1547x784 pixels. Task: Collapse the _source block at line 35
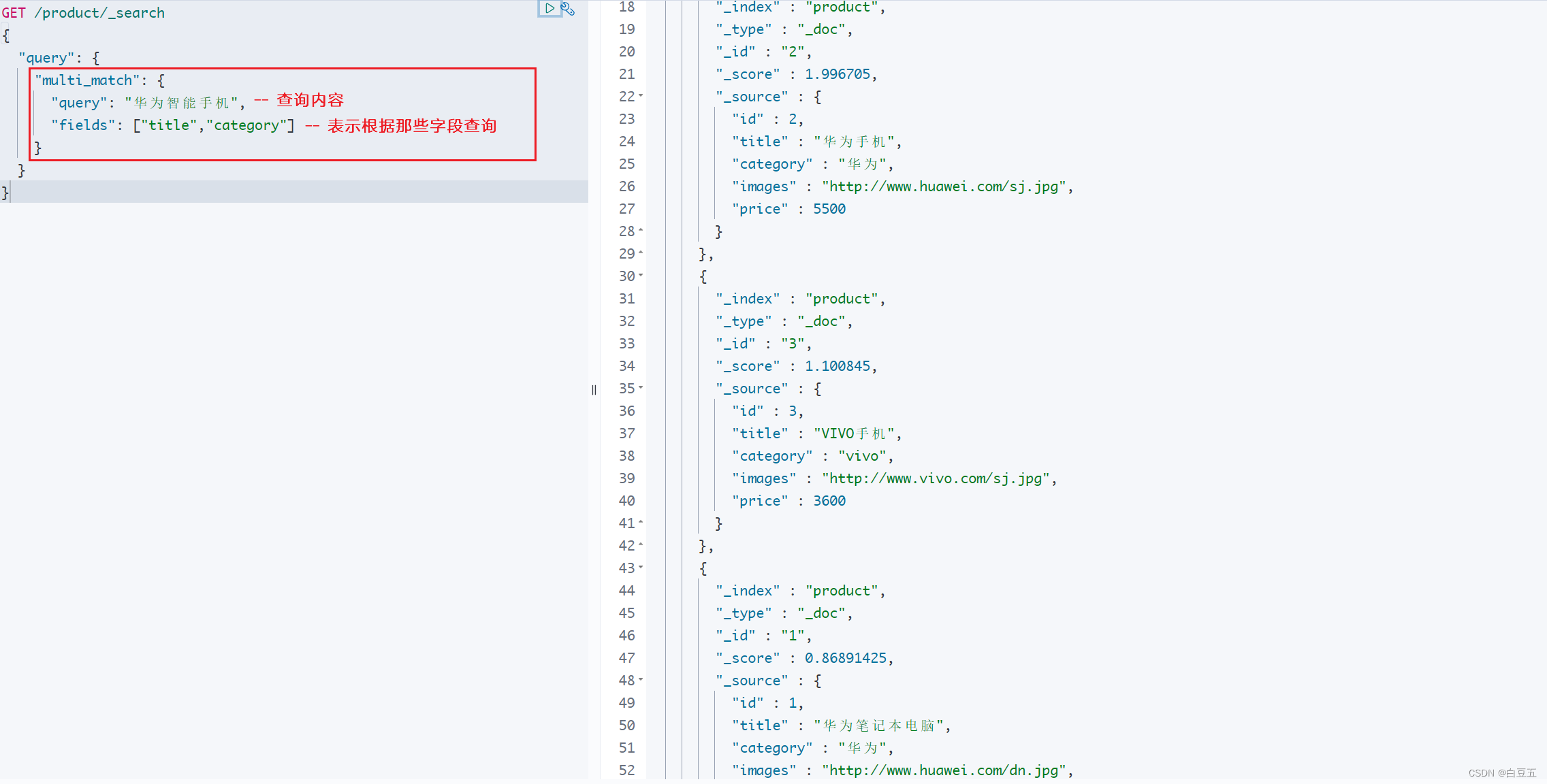pyautogui.click(x=641, y=388)
